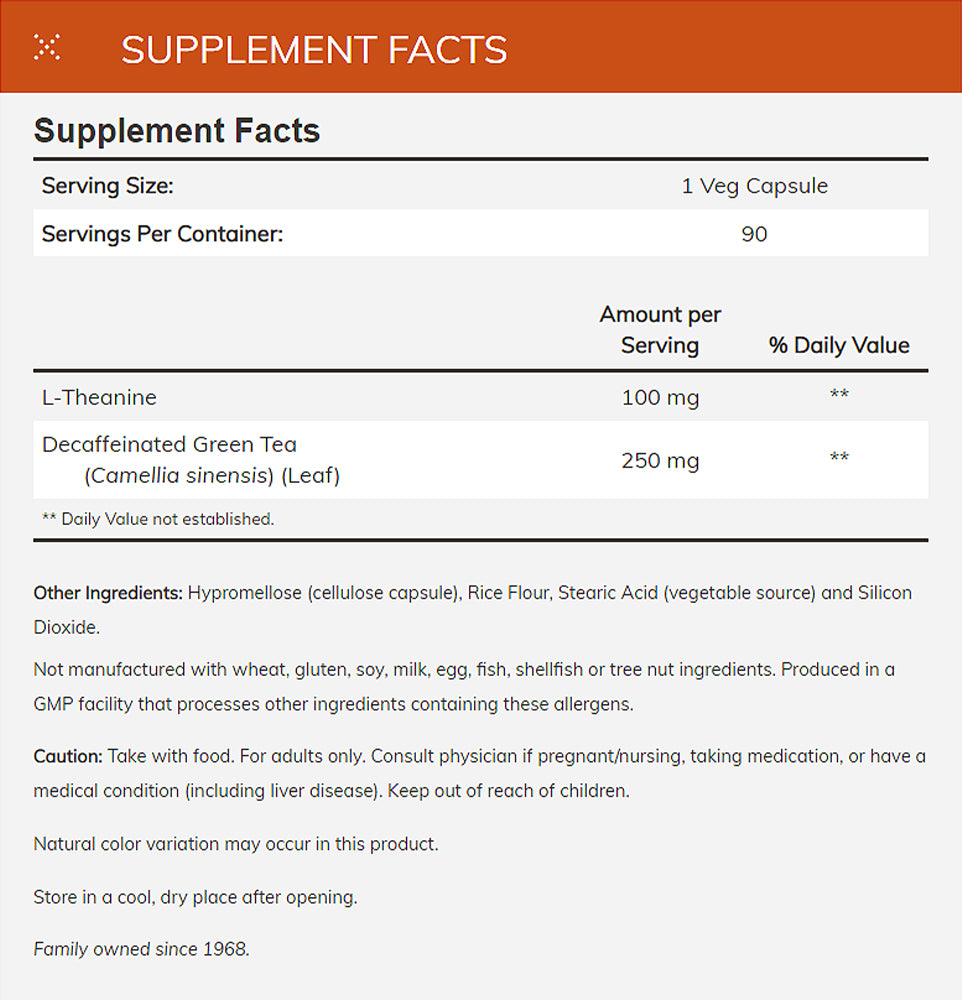Click the Store in a cool, dry place line

tap(195, 897)
